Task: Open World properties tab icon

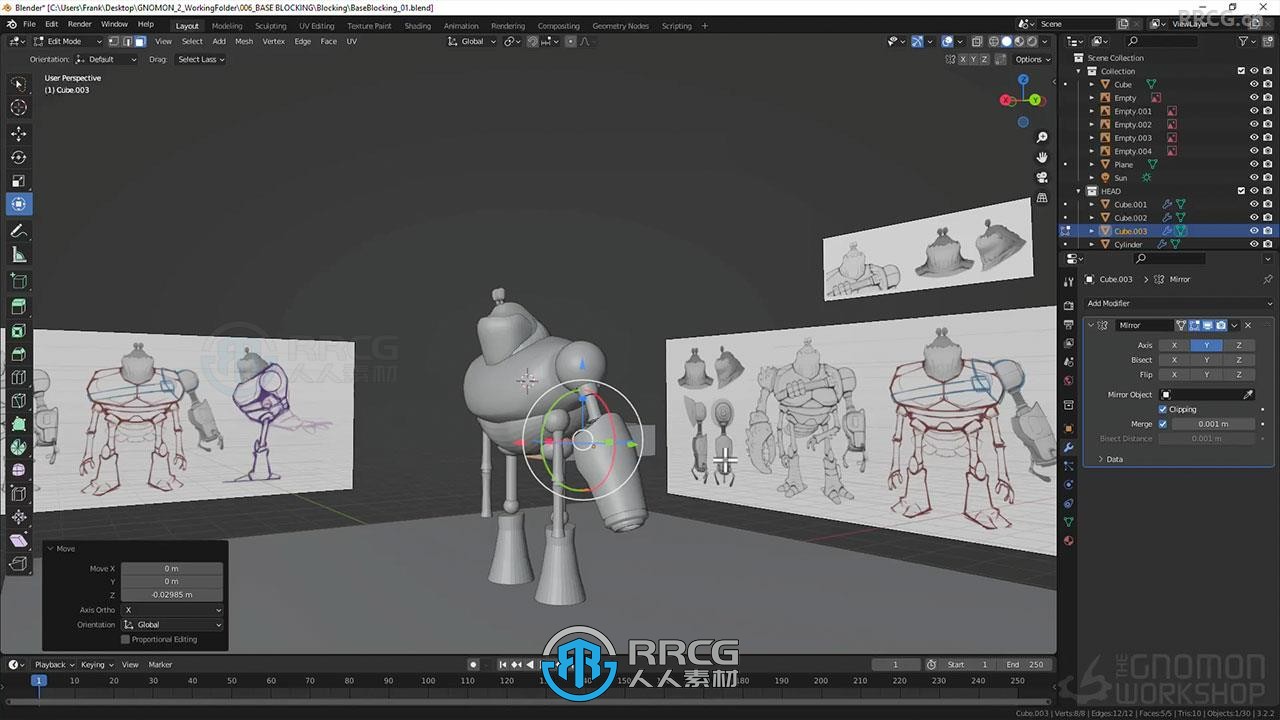Action: tap(1068, 380)
